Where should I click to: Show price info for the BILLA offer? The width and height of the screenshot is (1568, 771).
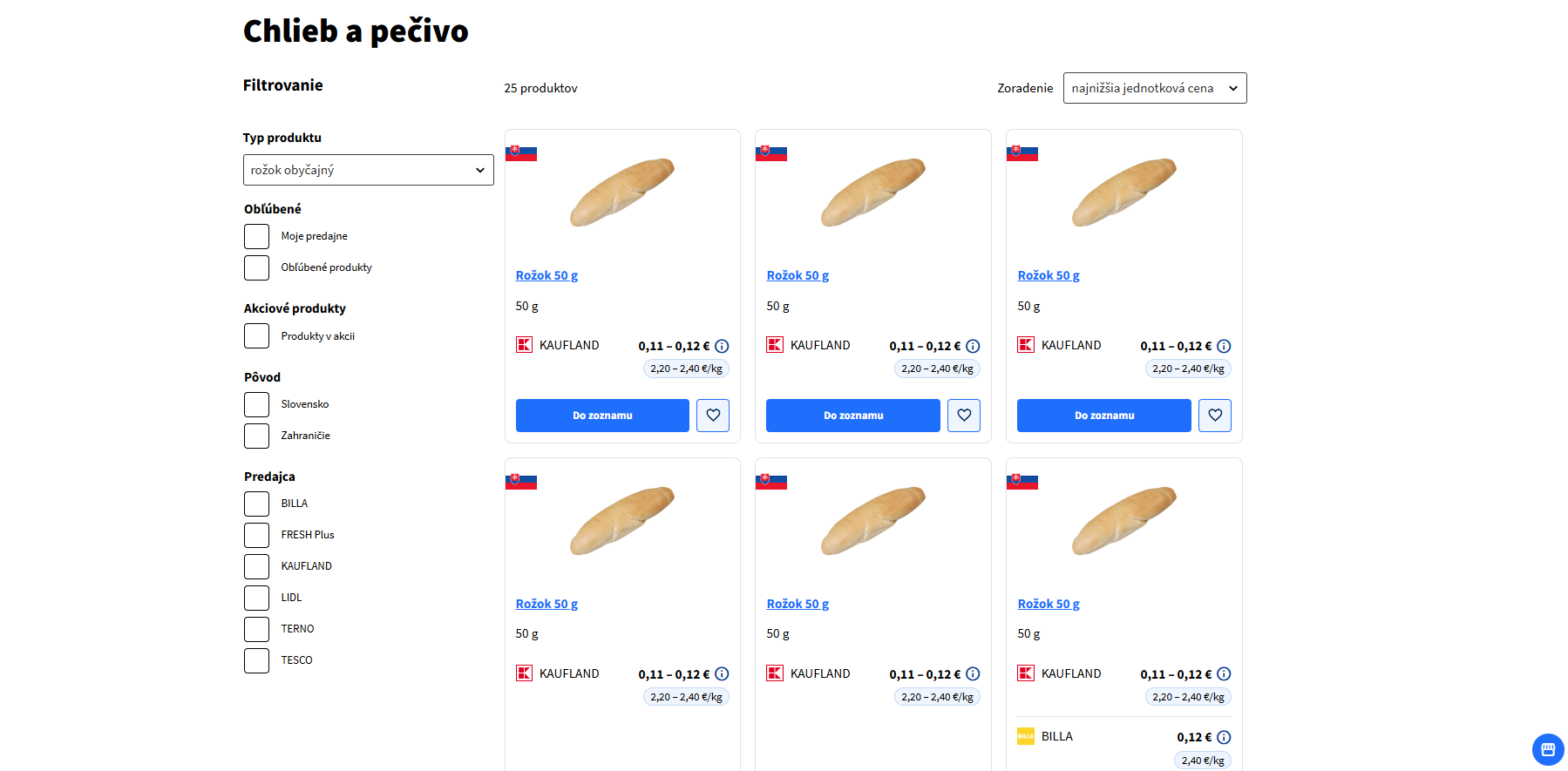coord(1224,737)
